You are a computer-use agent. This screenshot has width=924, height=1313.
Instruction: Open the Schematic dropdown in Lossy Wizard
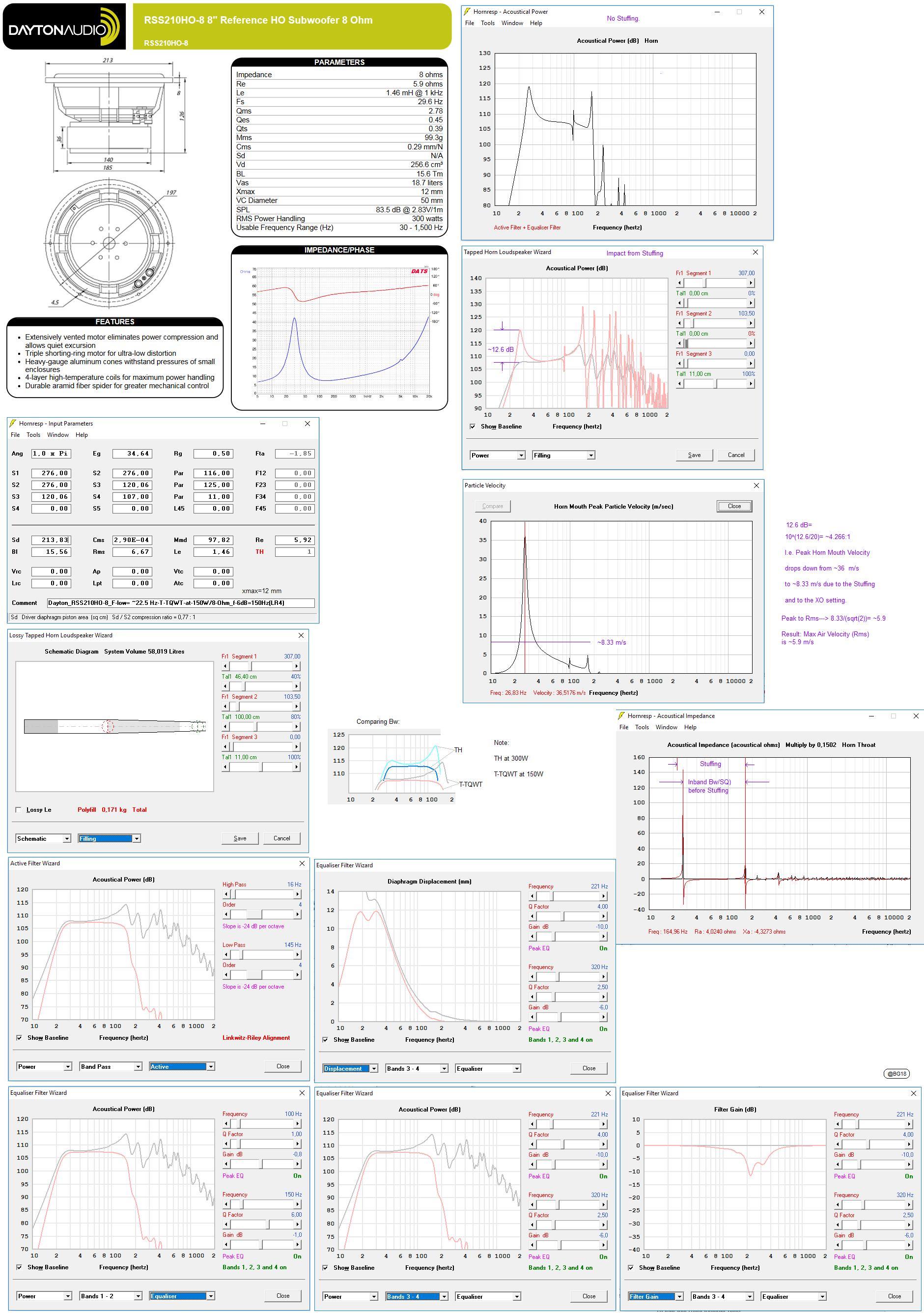(x=43, y=838)
